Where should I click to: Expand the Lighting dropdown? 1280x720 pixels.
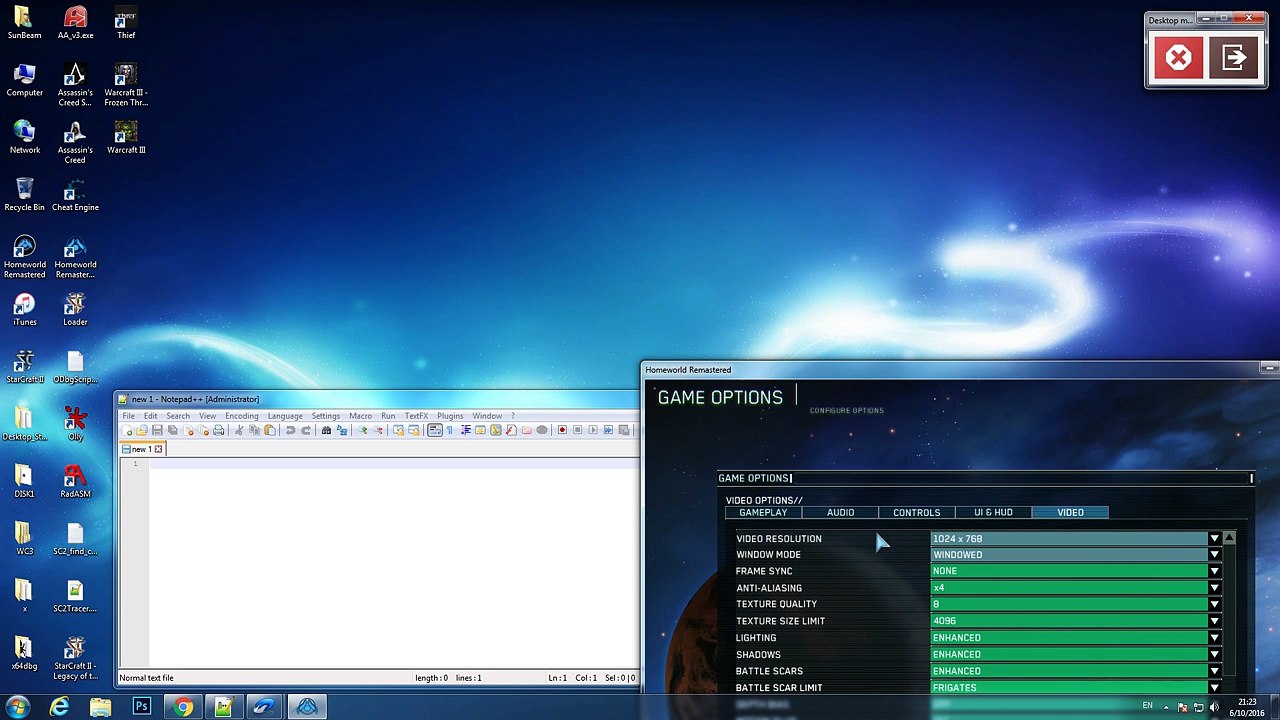coord(1214,638)
